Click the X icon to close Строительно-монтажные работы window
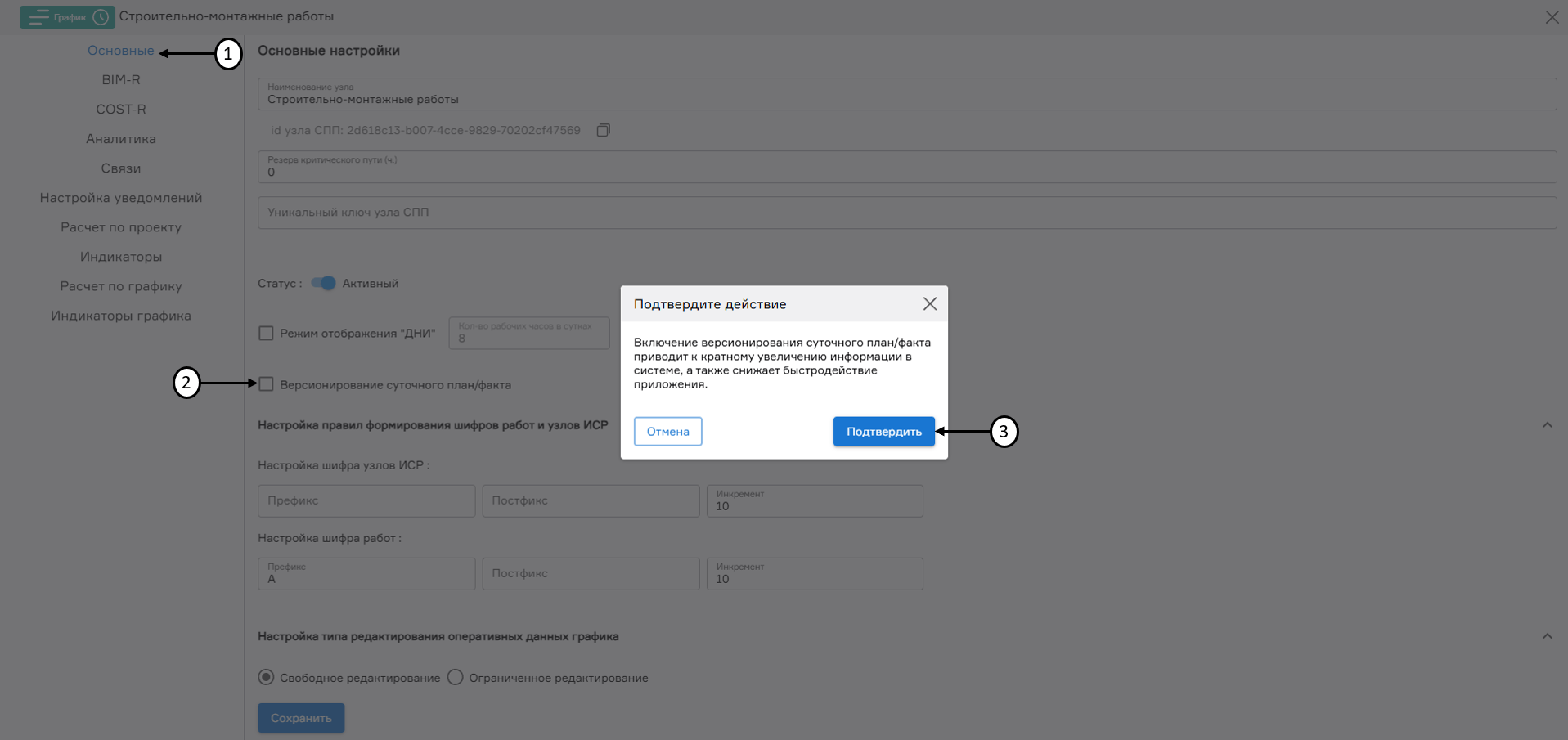1568x740 pixels. (x=1552, y=16)
